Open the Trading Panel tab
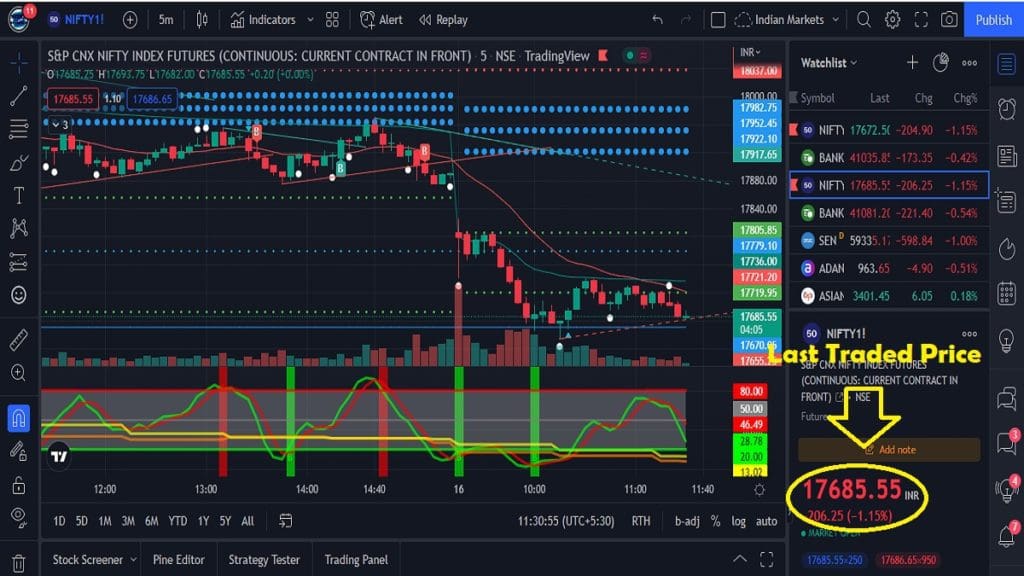This screenshot has width=1024, height=576. 356,560
